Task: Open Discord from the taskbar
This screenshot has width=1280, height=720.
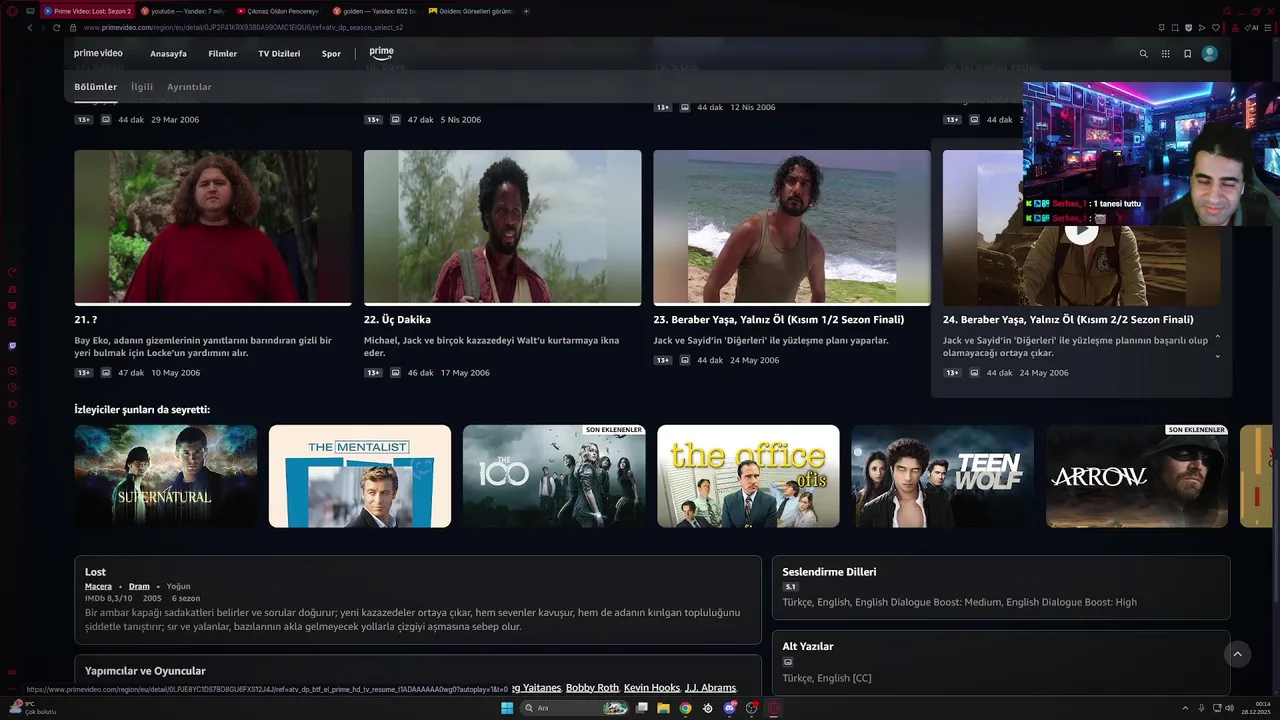Action: pos(730,708)
